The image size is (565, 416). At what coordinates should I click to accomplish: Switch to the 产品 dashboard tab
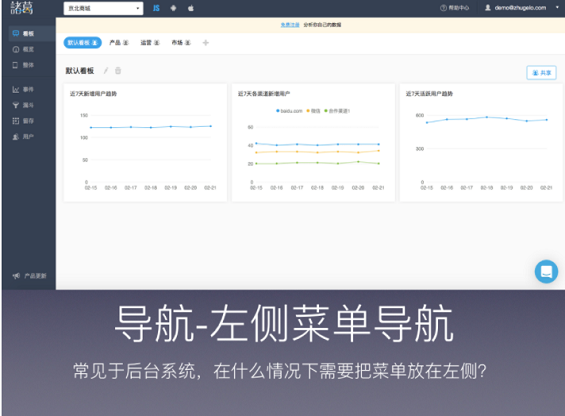[119, 43]
